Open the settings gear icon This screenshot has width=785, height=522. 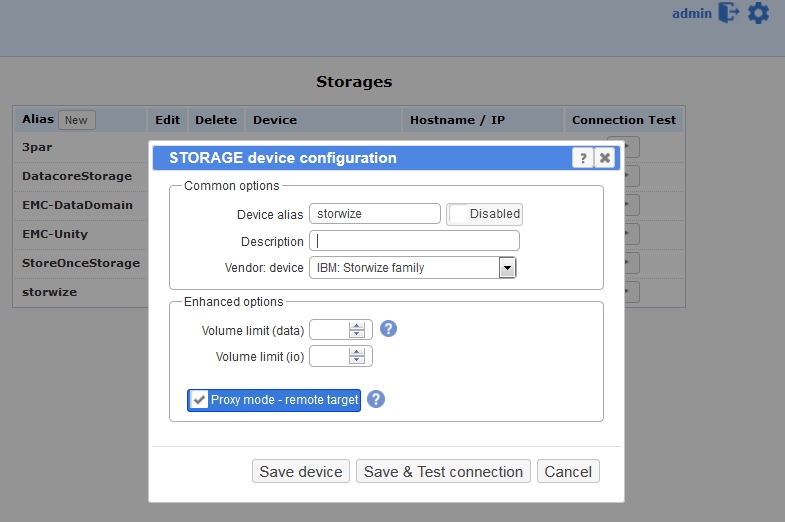pyautogui.click(x=759, y=13)
